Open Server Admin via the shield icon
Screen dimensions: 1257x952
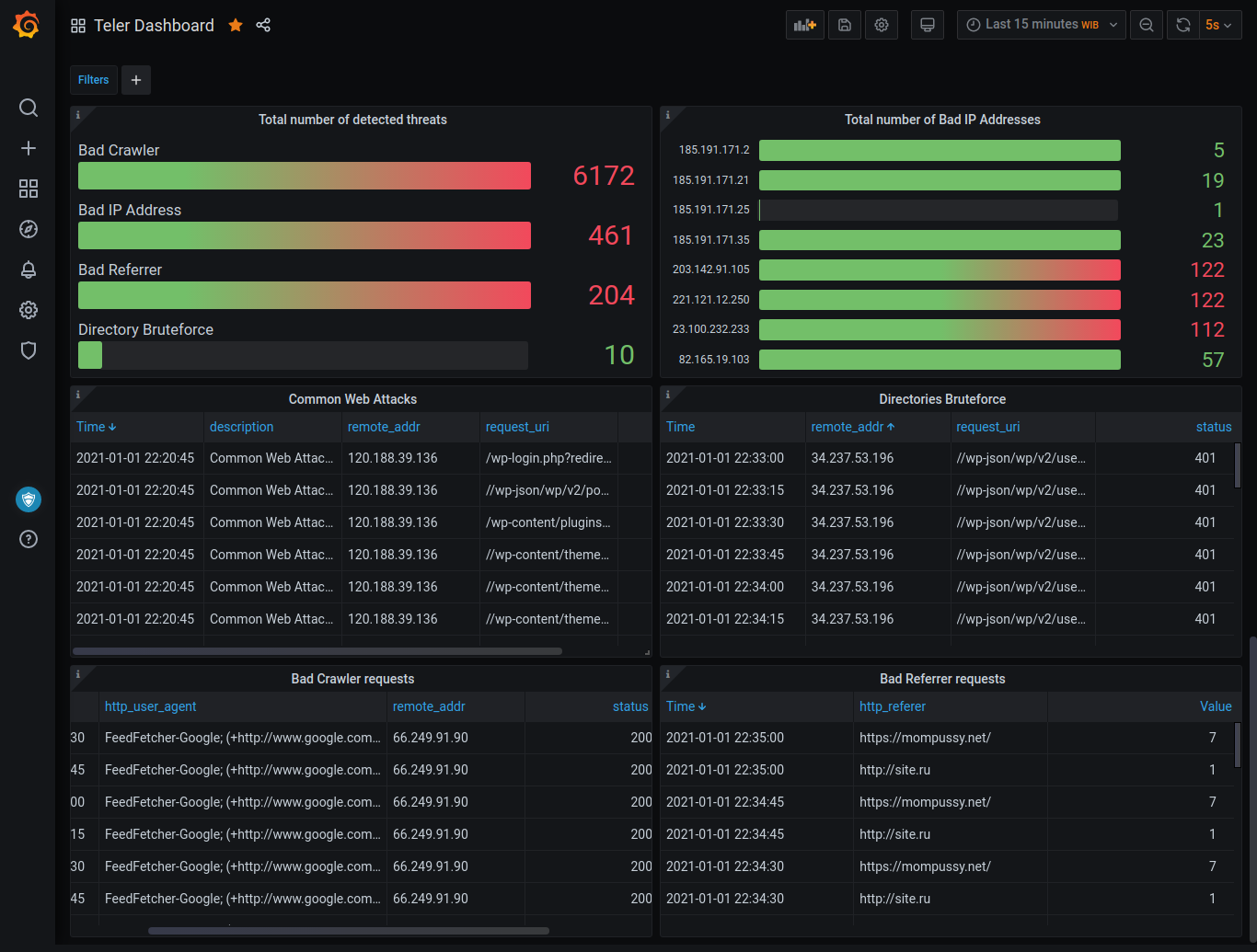tap(28, 350)
